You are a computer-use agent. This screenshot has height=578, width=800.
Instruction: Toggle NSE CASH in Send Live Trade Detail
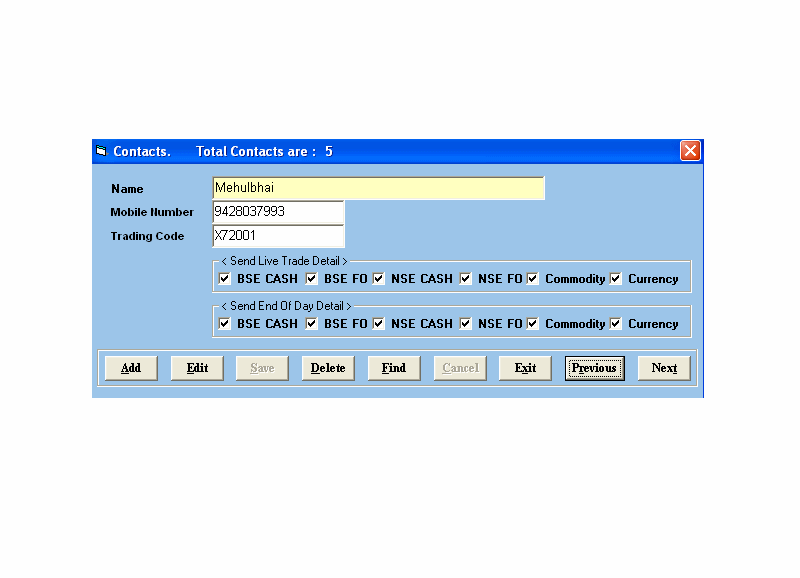coord(379,279)
